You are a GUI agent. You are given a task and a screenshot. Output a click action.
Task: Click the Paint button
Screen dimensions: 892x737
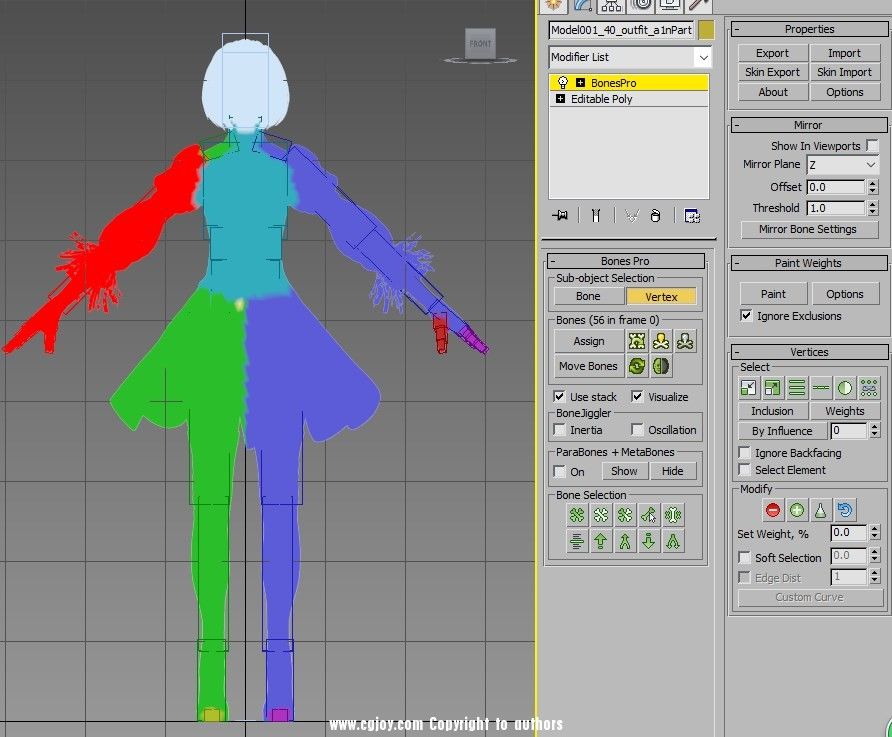pos(773,294)
